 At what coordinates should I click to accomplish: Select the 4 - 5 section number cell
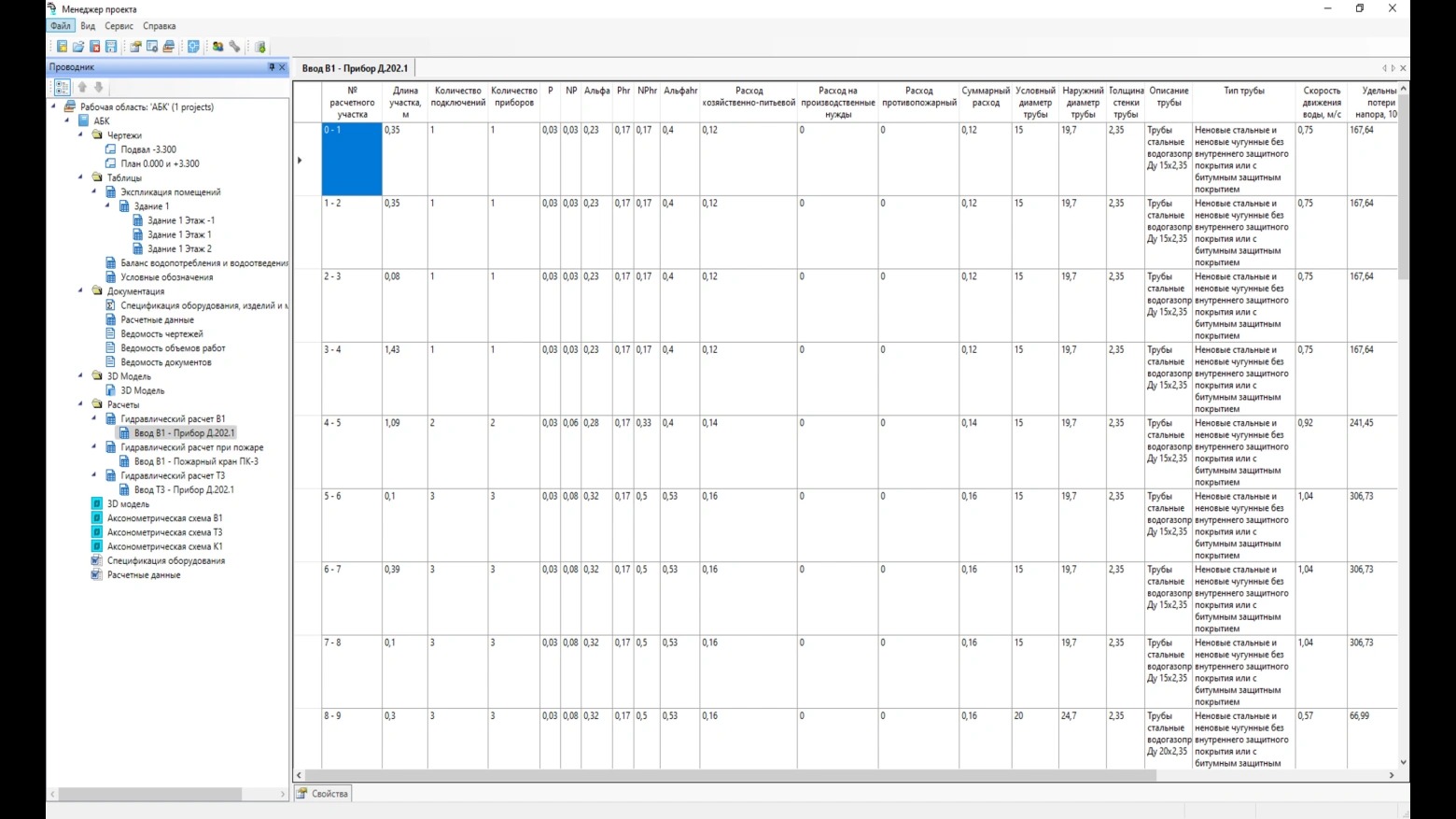pyautogui.click(x=352, y=451)
